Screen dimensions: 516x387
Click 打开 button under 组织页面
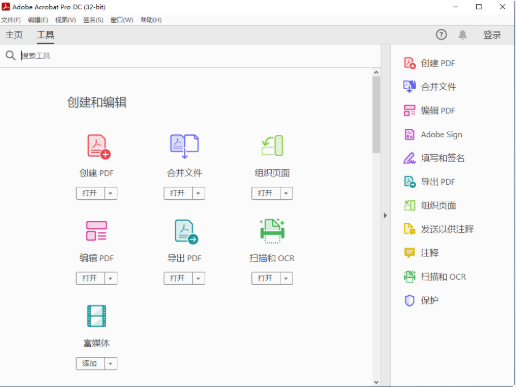(x=265, y=193)
